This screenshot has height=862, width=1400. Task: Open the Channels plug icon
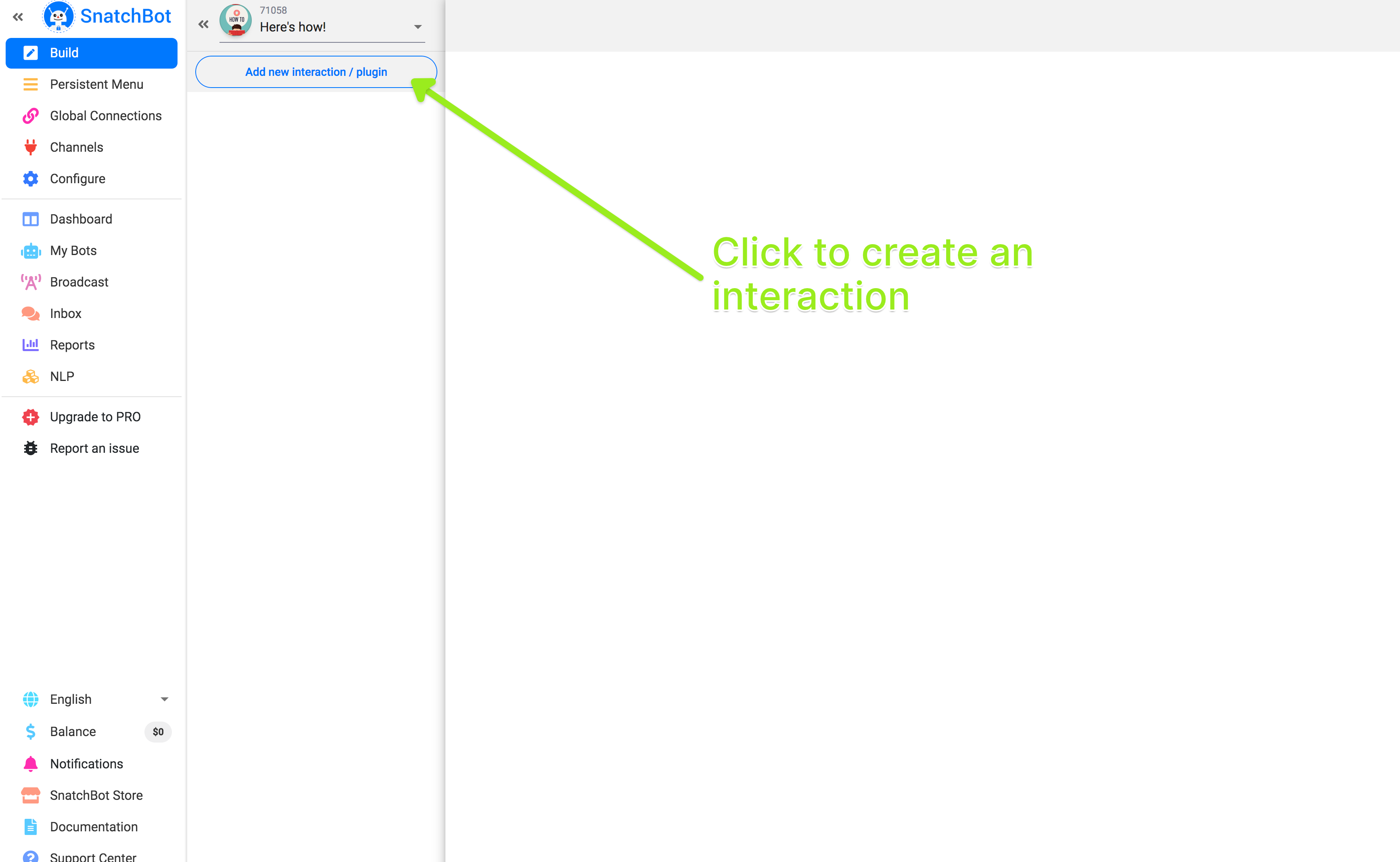31,147
